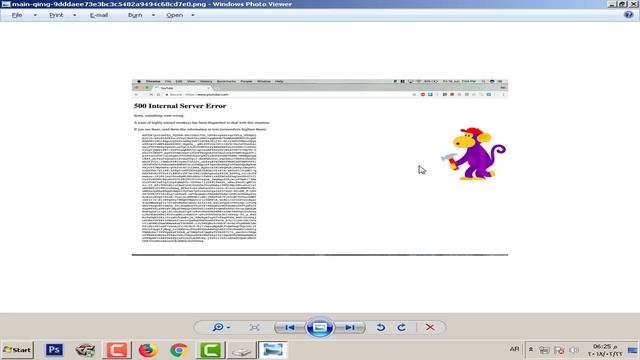
Task: Click the red-flag Action Center tray icon
Action: pos(559,350)
